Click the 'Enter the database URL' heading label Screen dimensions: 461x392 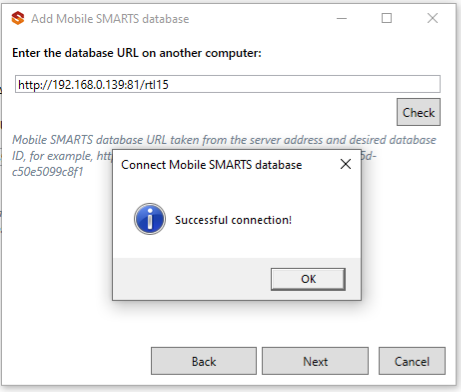(137, 53)
